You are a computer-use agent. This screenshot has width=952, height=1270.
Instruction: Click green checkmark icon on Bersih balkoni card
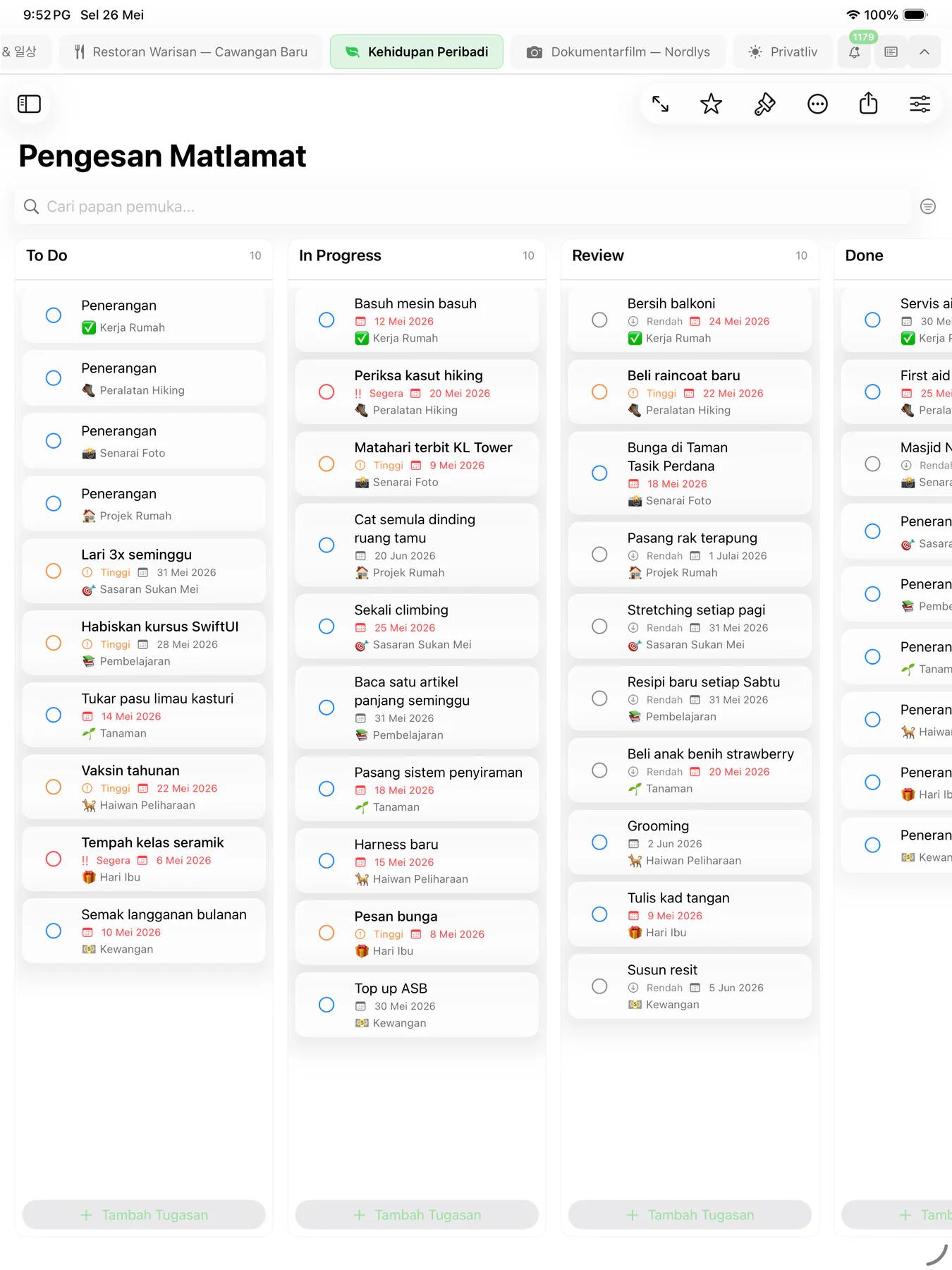pyautogui.click(x=635, y=338)
